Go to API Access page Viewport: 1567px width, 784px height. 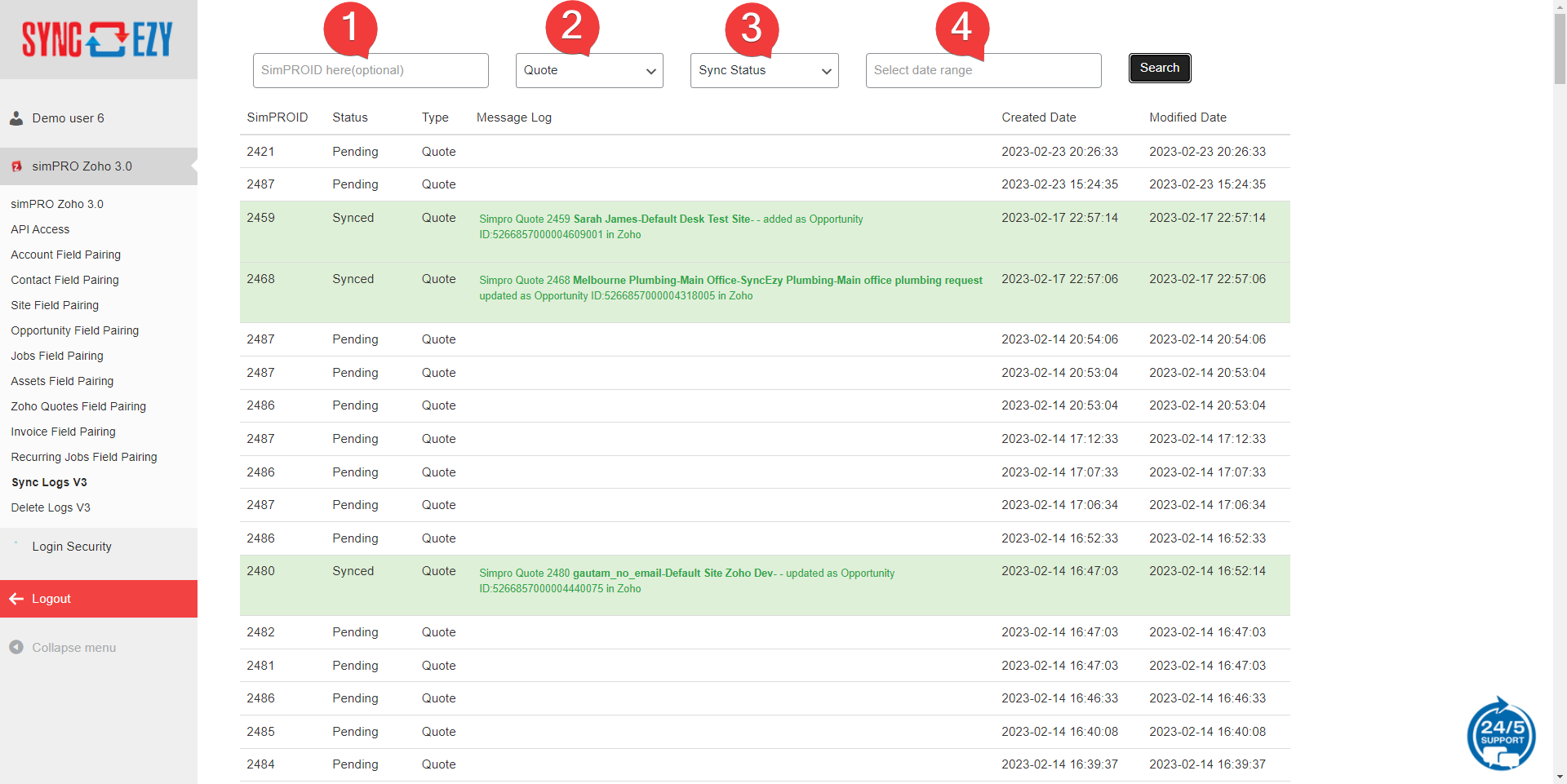(x=40, y=229)
